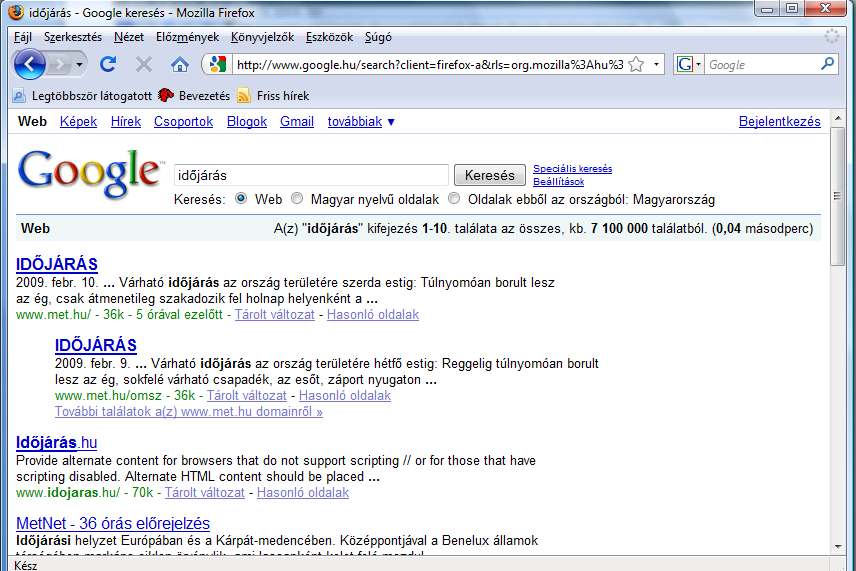The height and width of the screenshot is (571, 856).
Task: Open Tárolt változat for idojaras.hu result
Action: [205, 492]
